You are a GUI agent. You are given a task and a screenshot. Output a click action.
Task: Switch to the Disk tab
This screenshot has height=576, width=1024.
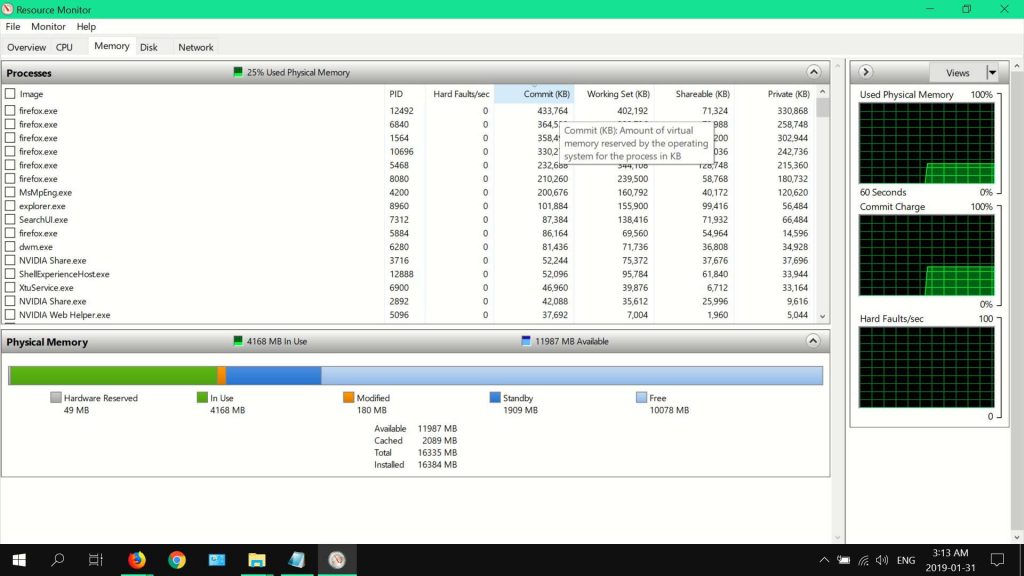click(x=149, y=47)
